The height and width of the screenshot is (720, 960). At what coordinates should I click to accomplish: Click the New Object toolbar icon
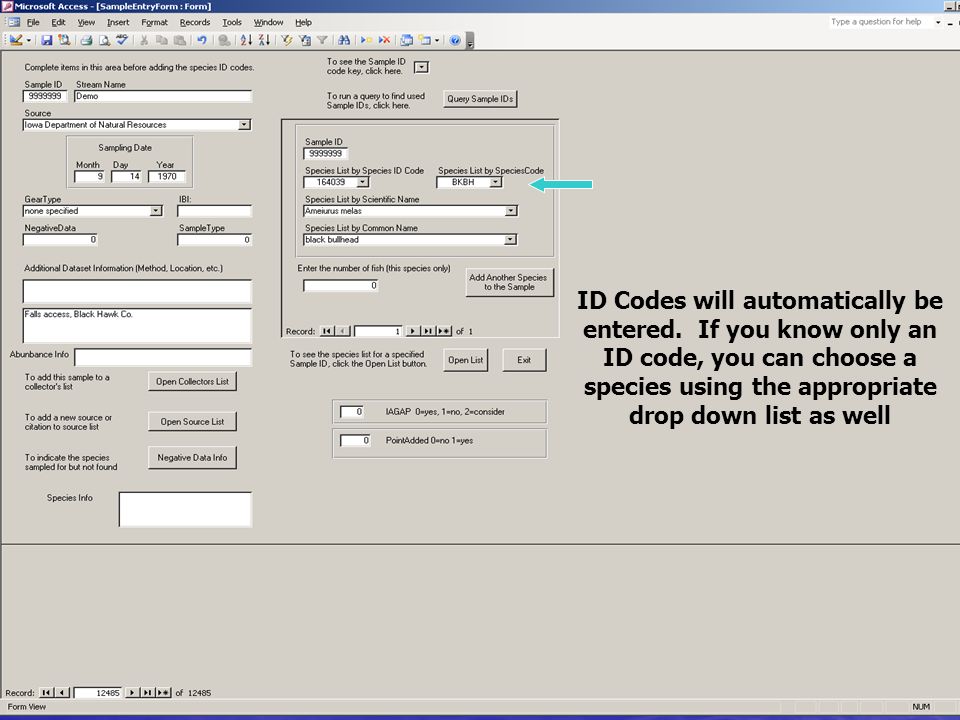[x=424, y=40]
